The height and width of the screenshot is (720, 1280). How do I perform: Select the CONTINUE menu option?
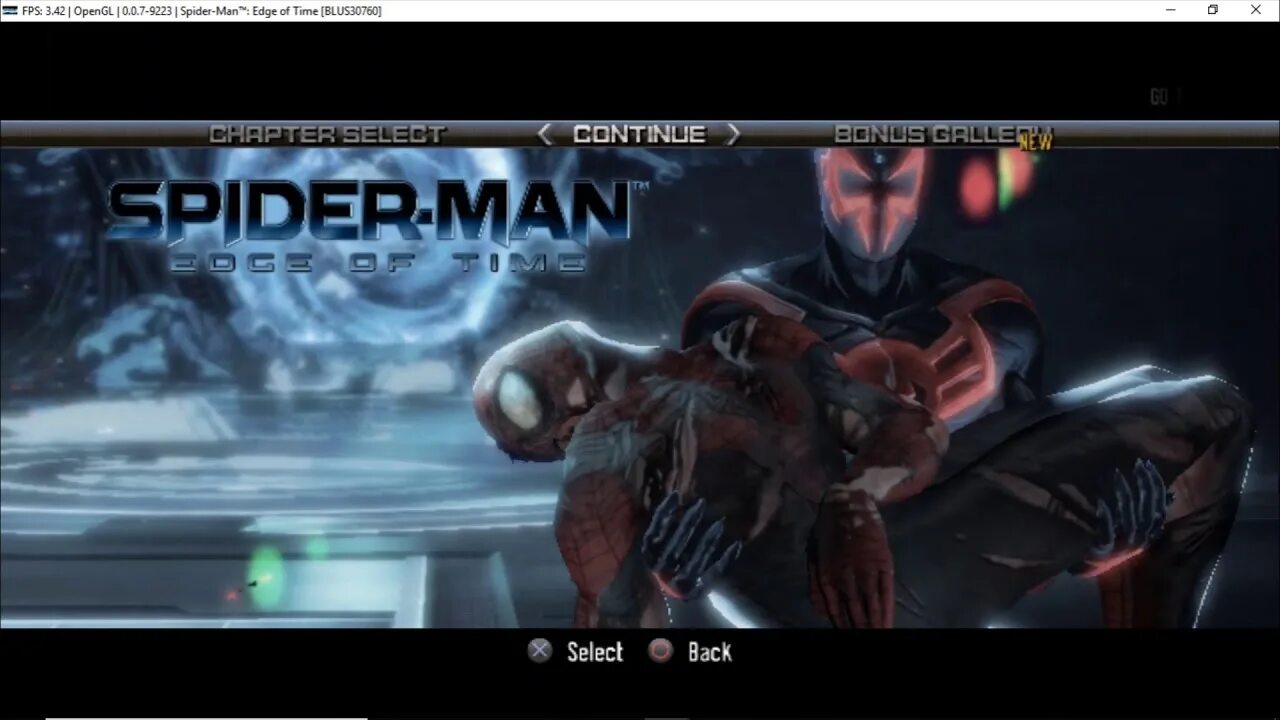639,134
